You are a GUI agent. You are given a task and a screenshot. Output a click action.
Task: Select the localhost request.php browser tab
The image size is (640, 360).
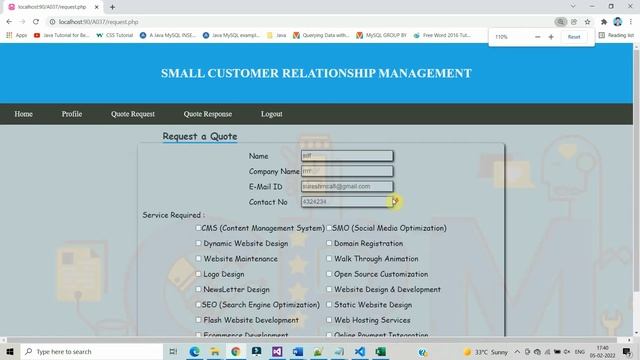52,7
